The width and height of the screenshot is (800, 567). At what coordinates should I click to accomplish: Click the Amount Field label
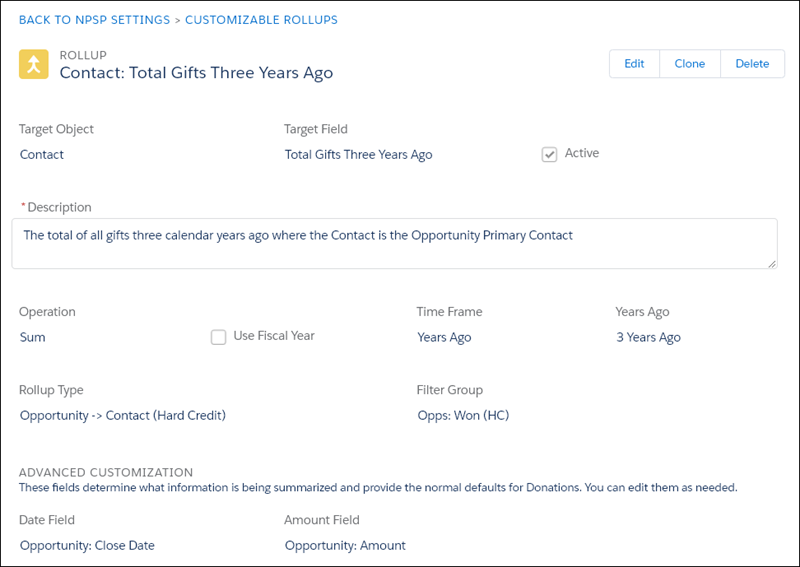322,520
